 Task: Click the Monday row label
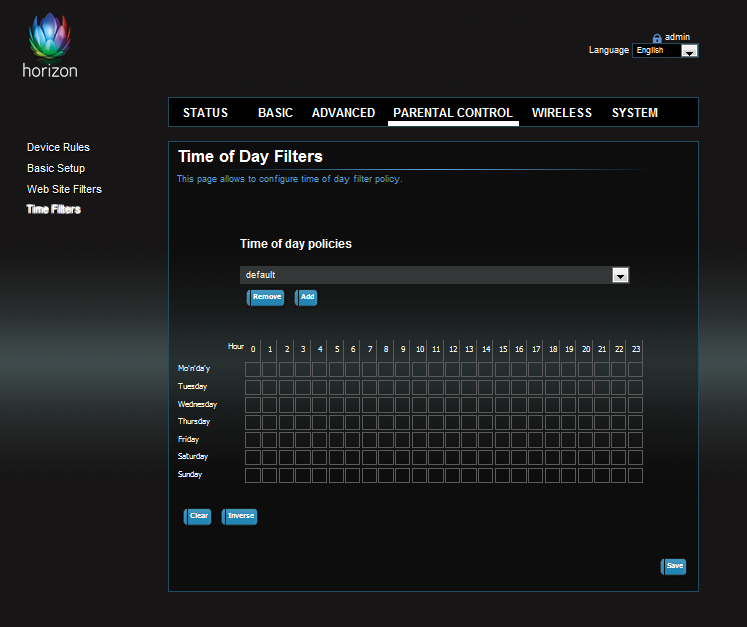194,369
